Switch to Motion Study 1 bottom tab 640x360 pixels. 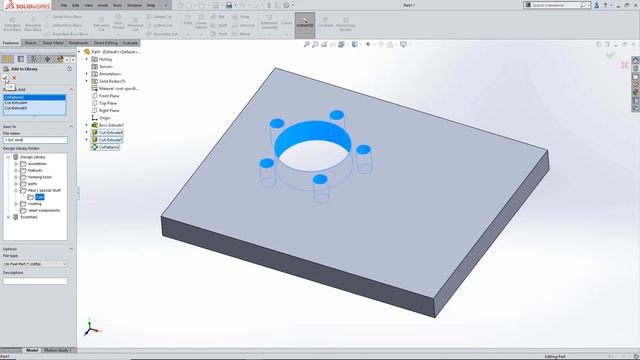coord(58,350)
